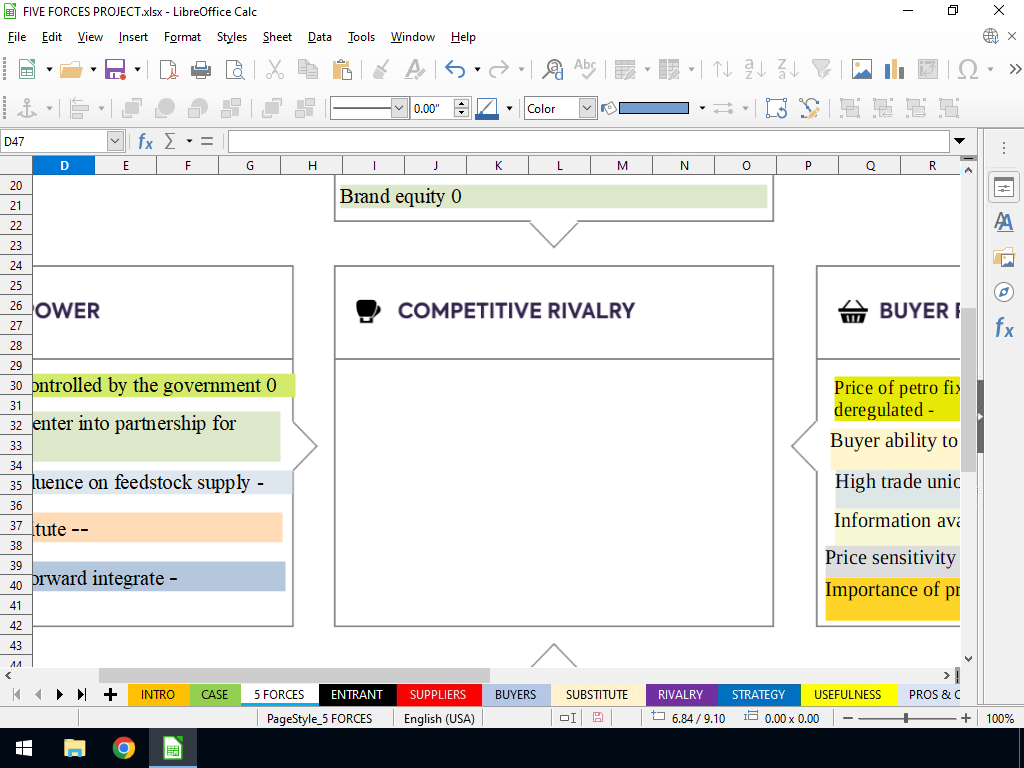This screenshot has width=1024, height=768.
Task: Click the Clear Direct Formatting icon
Action: (x=415, y=69)
